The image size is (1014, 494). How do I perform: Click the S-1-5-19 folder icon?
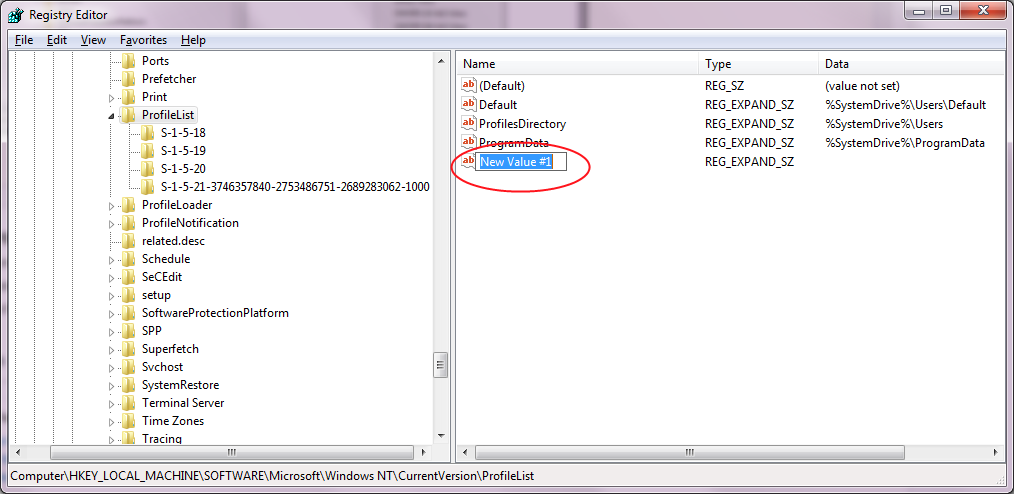tap(147, 151)
